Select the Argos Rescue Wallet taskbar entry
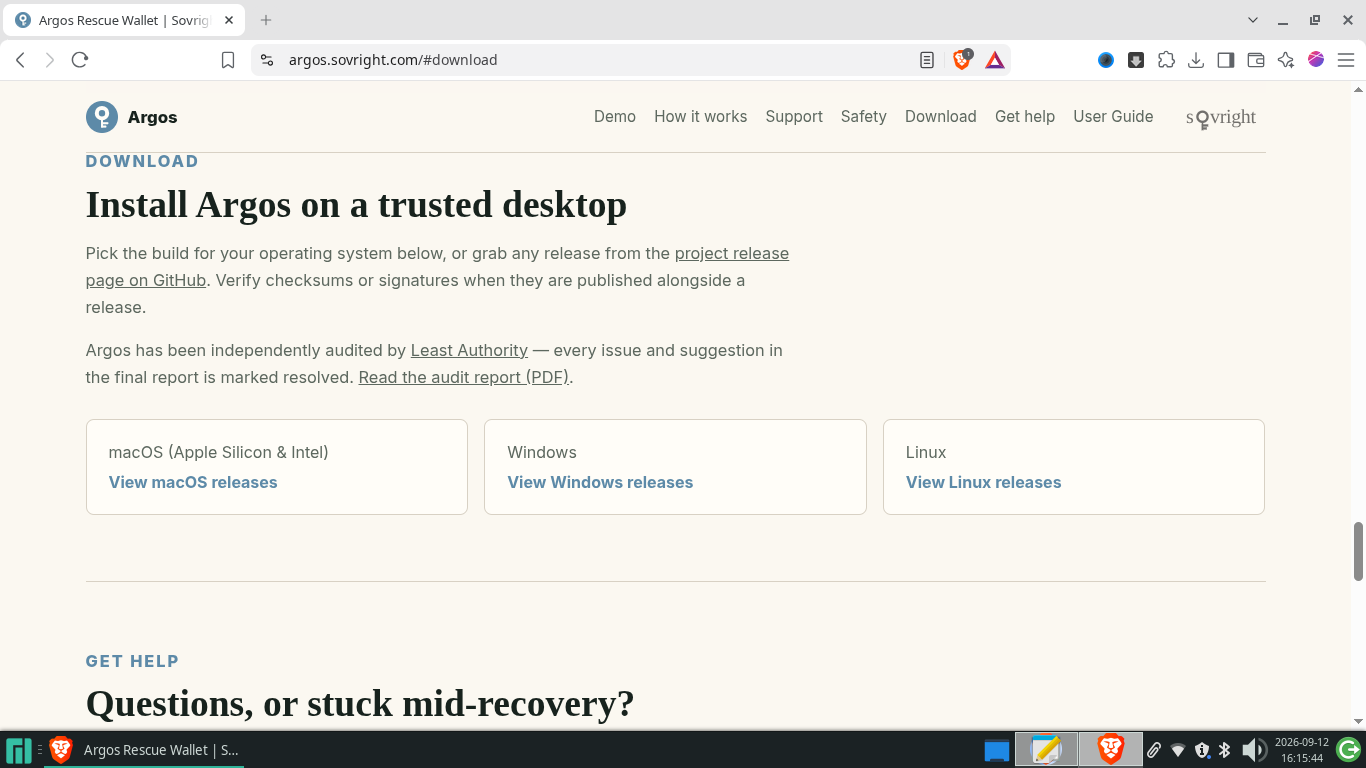This screenshot has height=768, width=1366. point(144,750)
